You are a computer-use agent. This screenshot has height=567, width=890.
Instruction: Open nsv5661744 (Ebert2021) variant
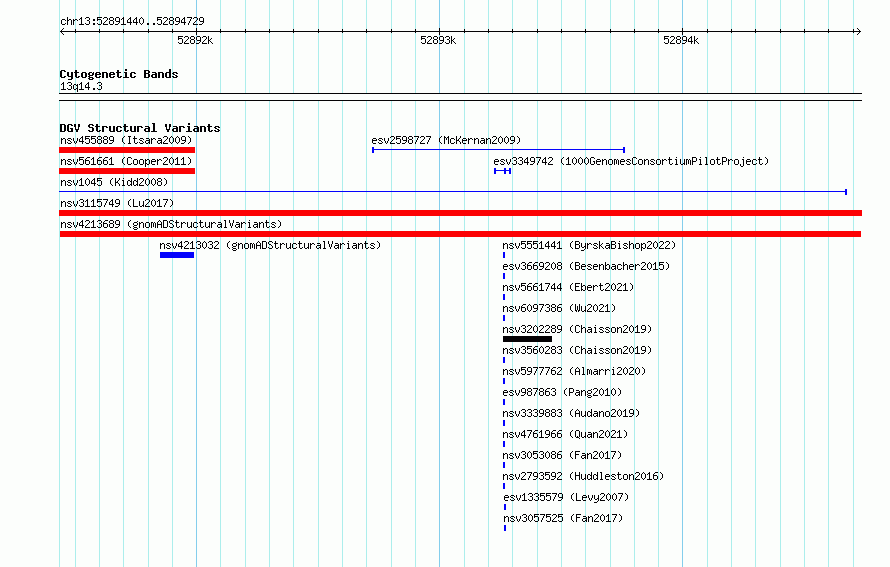pos(568,287)
